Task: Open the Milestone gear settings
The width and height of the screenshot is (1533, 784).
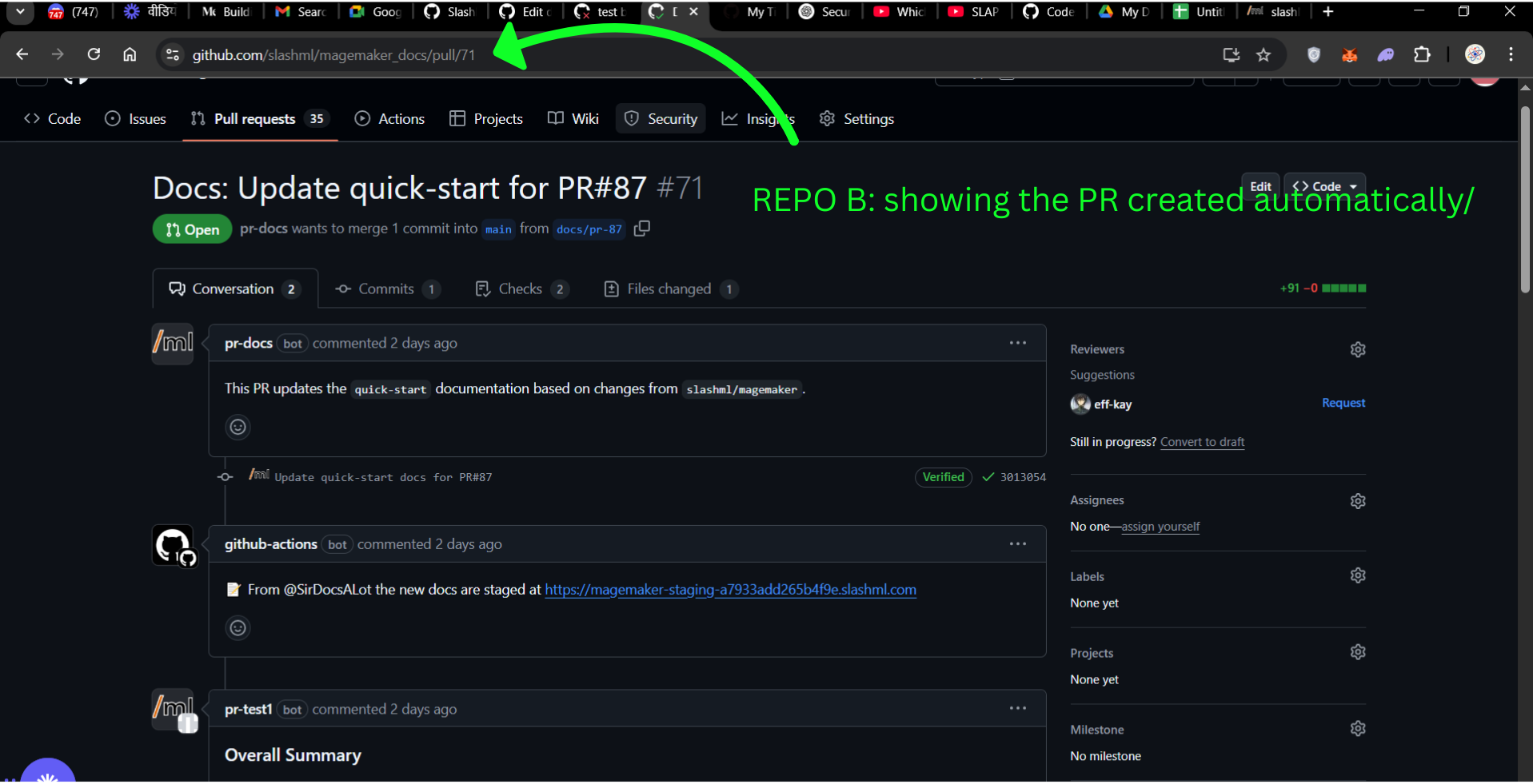Action: click(1357, 729)
